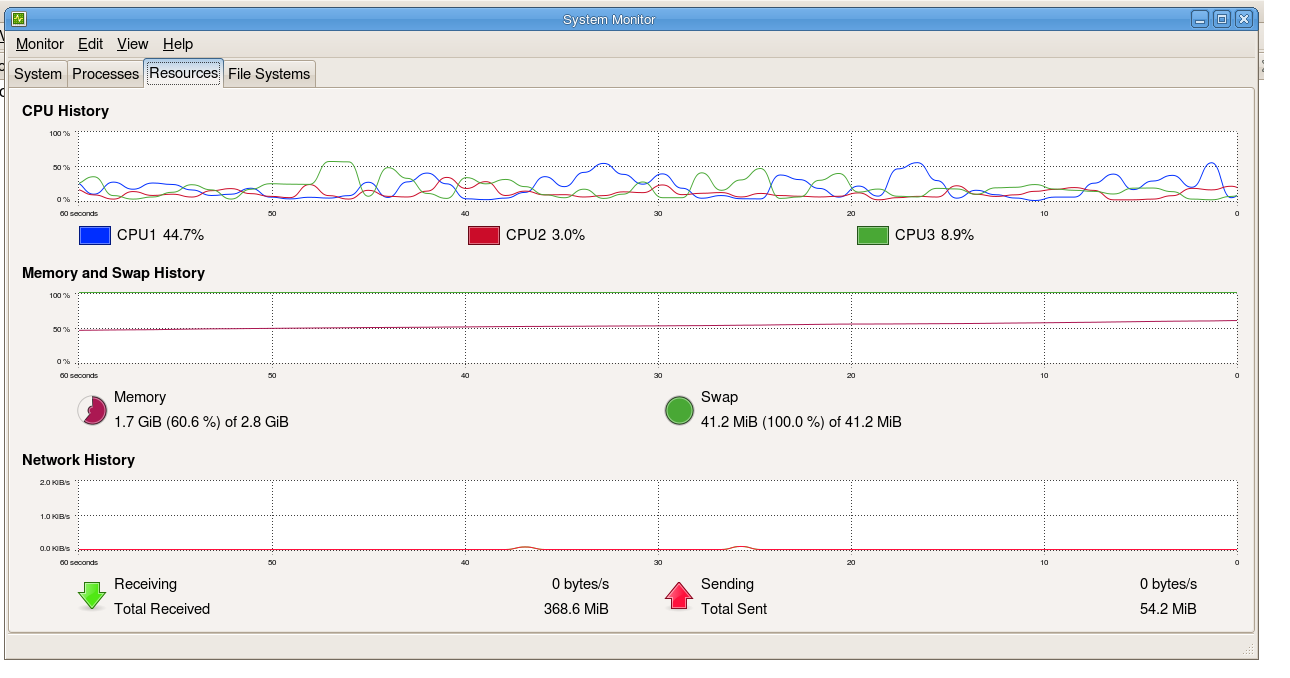Image resolution: width=1290 pixels, height=678 pixels.
Task: Open the View menu
Action: (132, 44)
